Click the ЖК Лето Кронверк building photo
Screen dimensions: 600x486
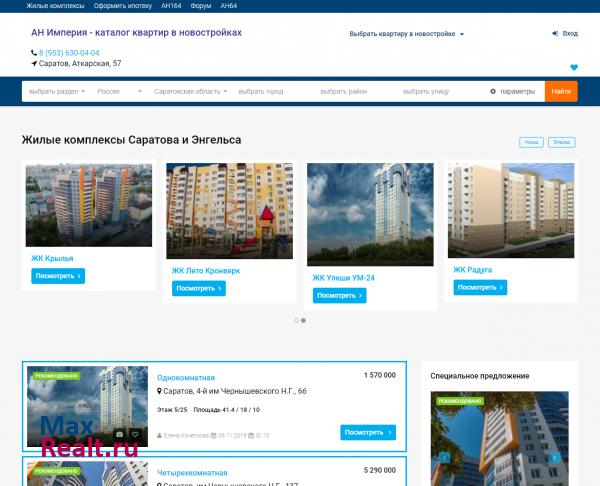[230, 211]
